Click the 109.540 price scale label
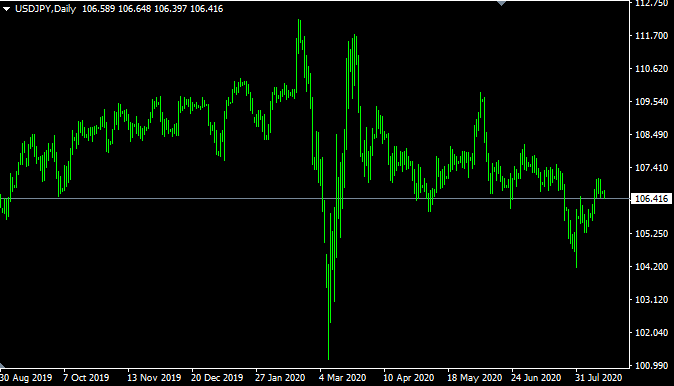This screenshot has height=386, width=674. point(652,102)
